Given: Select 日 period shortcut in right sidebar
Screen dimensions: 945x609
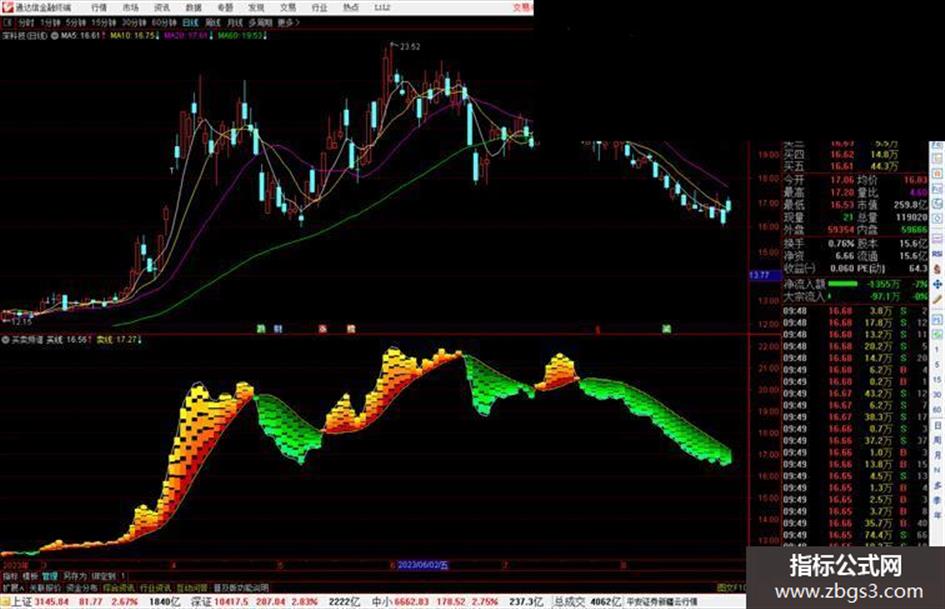Looking at the screenshot, I should pos(937,425).
